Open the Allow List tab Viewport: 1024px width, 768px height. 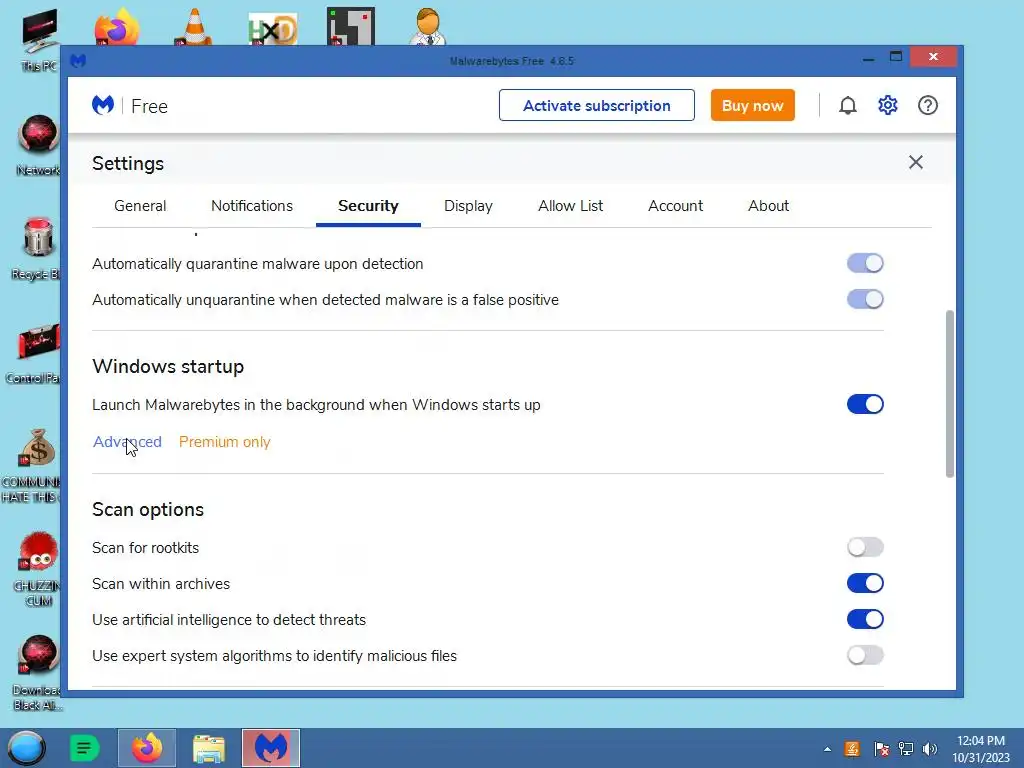[x=571, y=206]
